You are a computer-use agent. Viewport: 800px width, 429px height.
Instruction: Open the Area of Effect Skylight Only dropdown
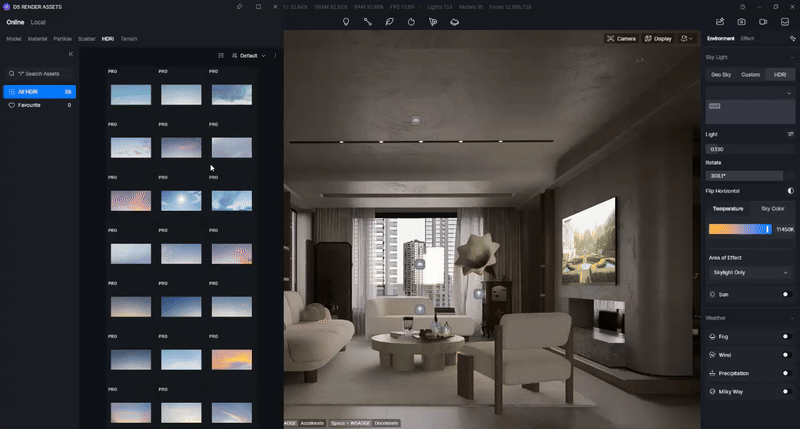(750, 272)
